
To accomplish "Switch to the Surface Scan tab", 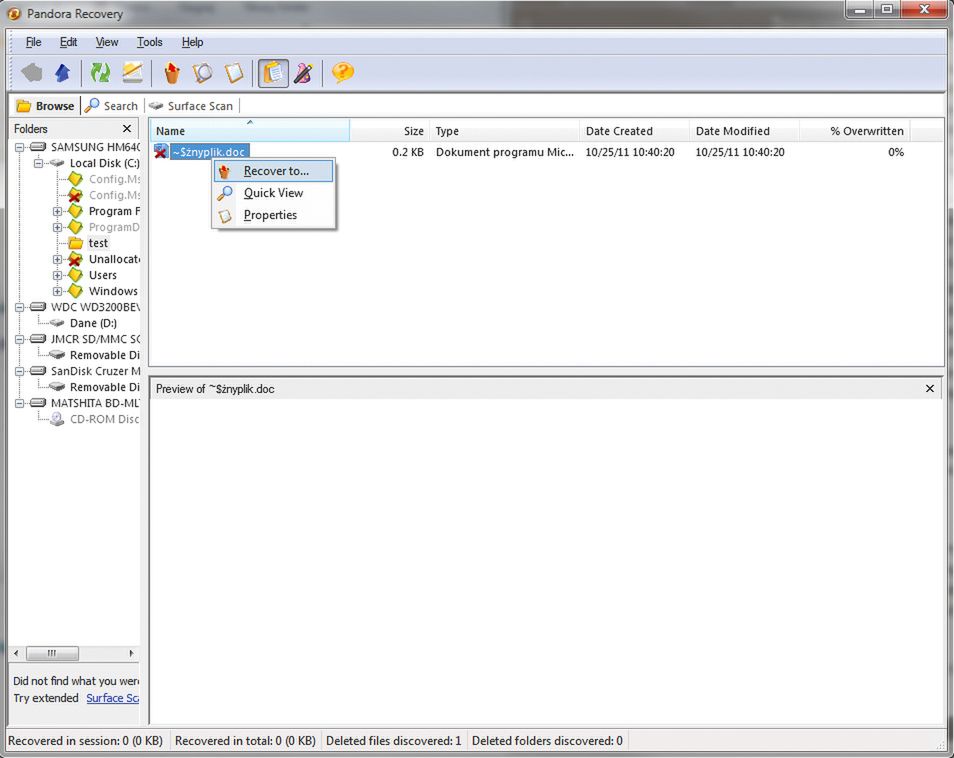I will [x=191, y=106].
